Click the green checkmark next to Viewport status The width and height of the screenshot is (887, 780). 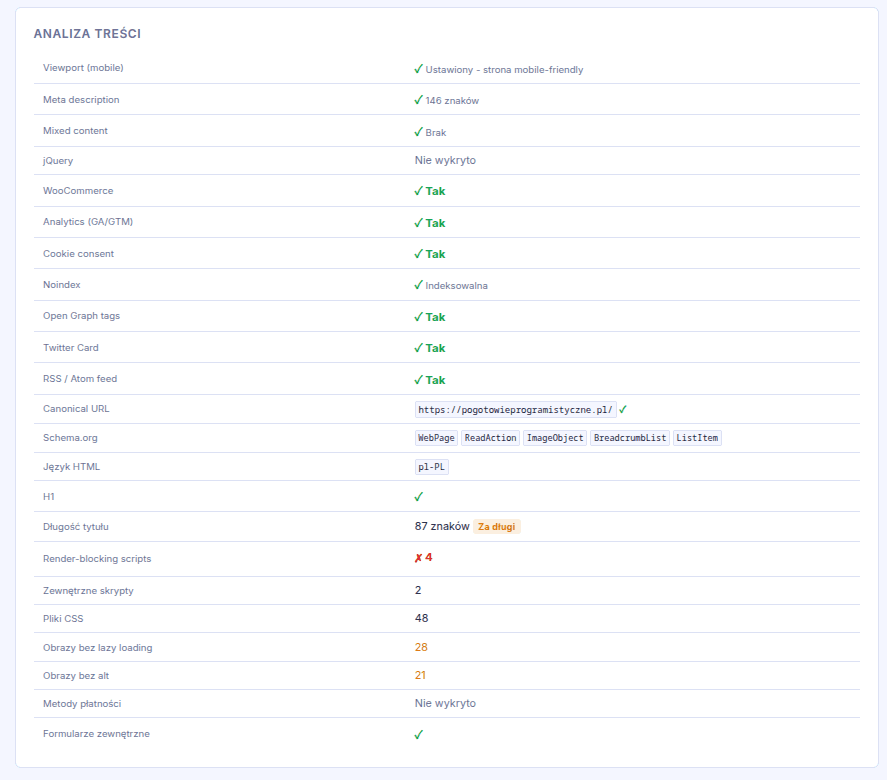click(x=419, y=69)
